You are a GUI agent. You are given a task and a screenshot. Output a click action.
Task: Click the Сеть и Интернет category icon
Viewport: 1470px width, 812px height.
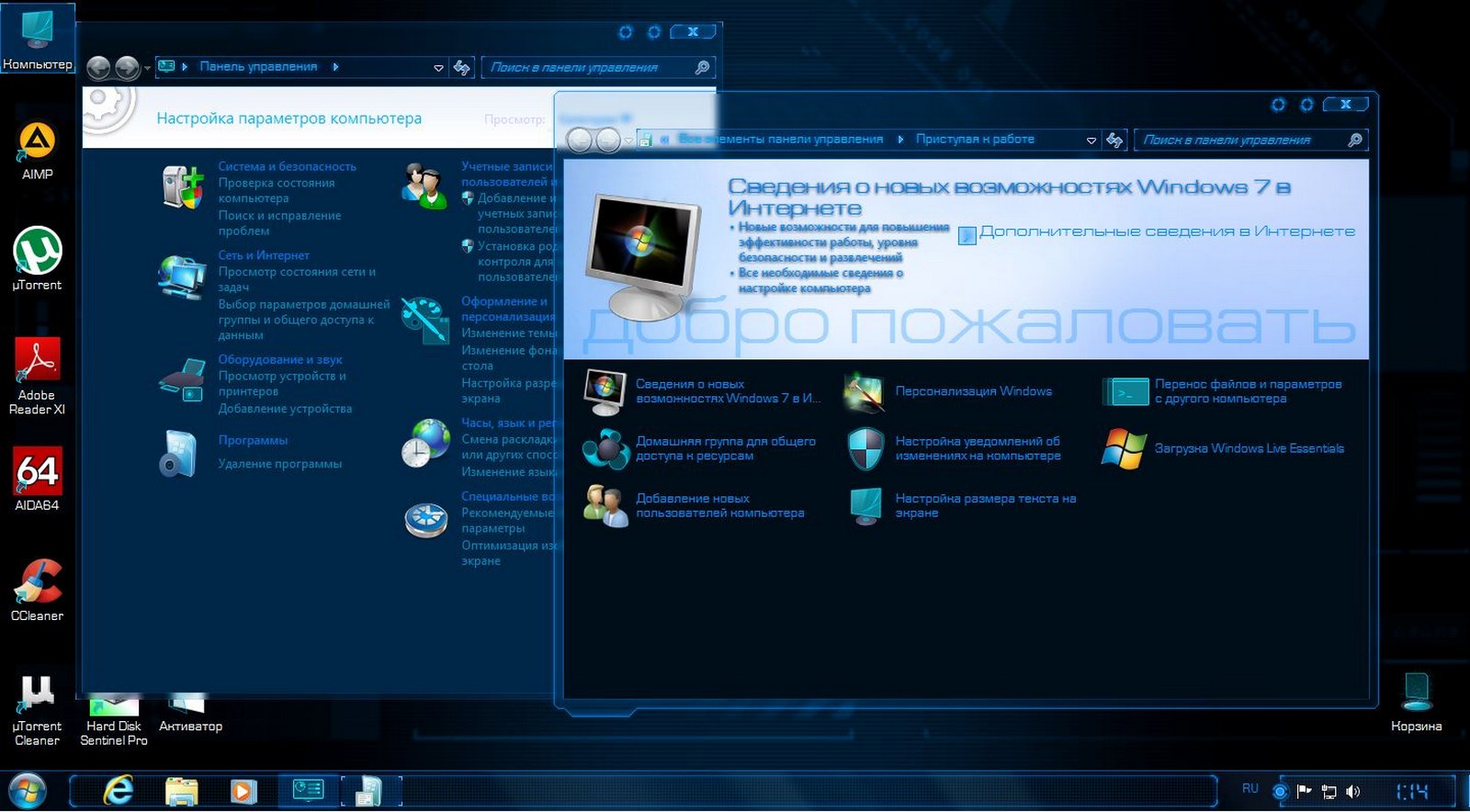click(182, 277)
